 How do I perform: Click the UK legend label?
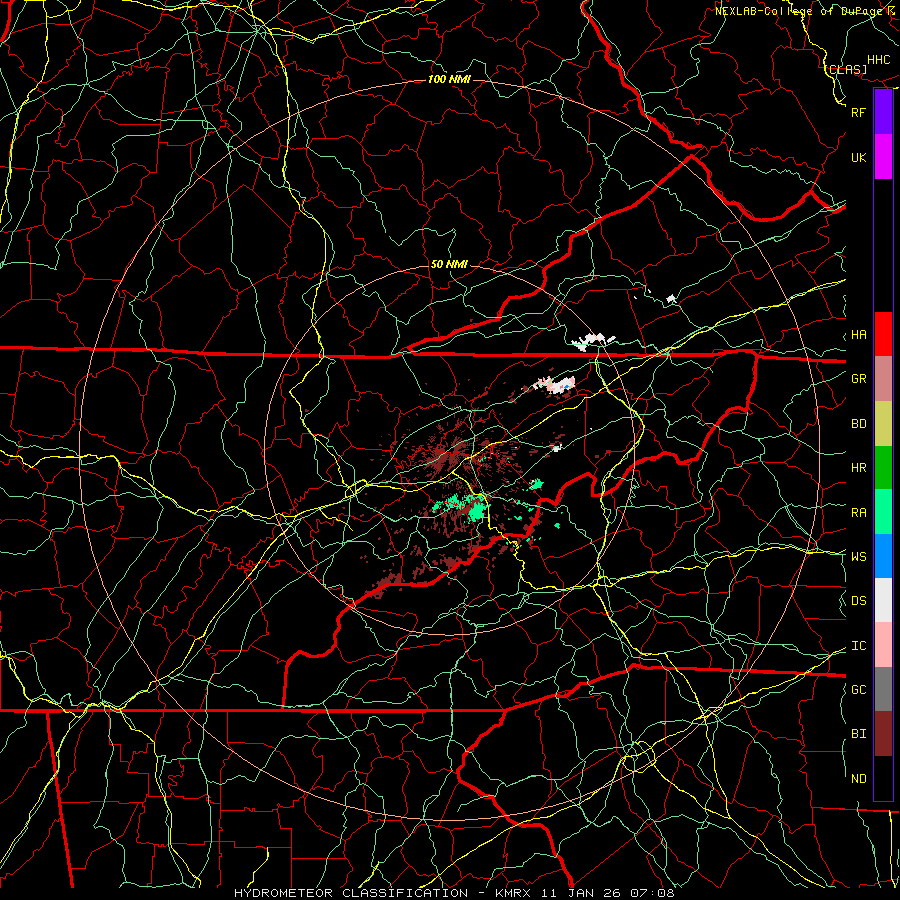pos(858,157)
